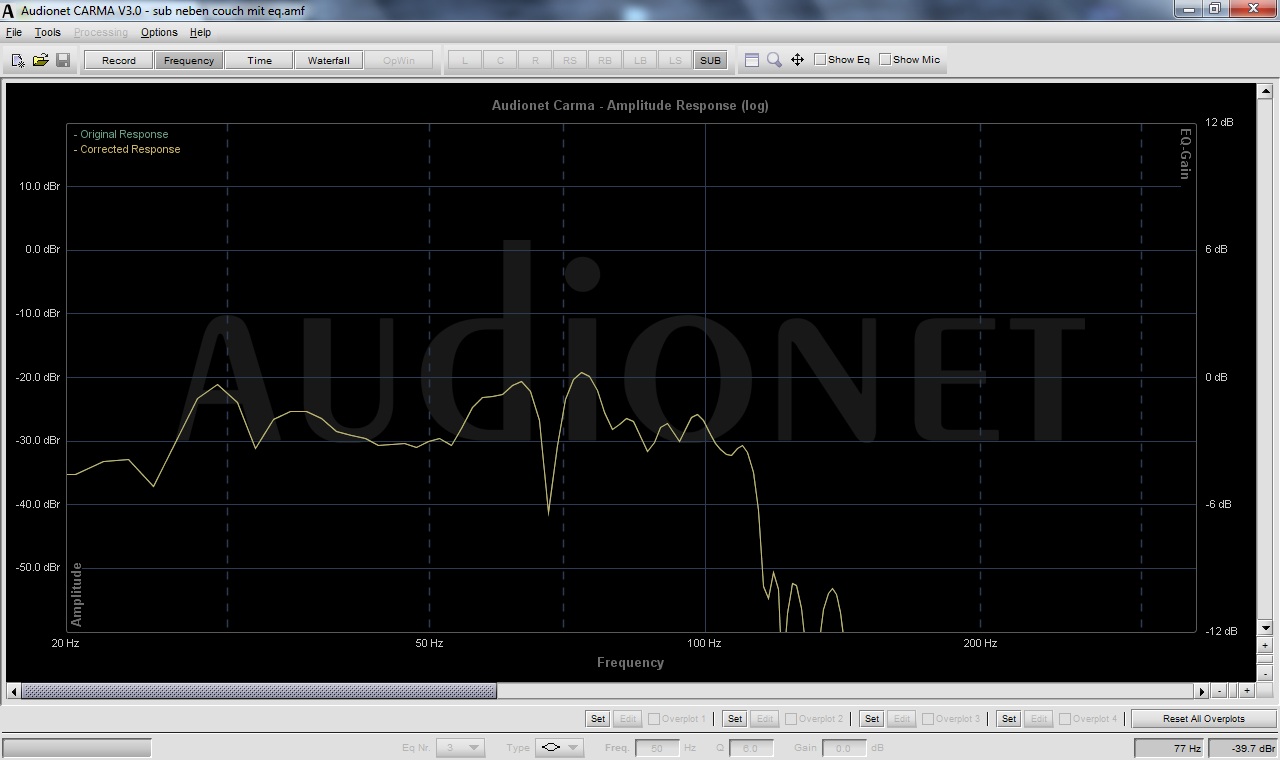Open a measurement with the folder icon
This screenshot has height=760, width=1280.
tap(40, 60)
